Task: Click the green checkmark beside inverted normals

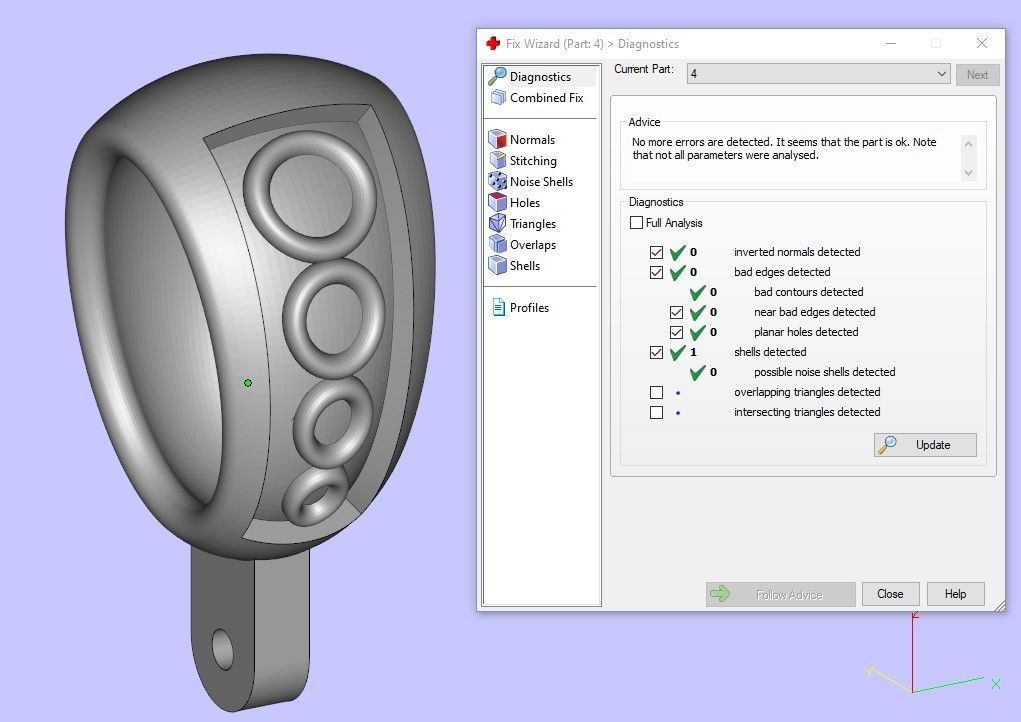Action: tap(677, 252)
